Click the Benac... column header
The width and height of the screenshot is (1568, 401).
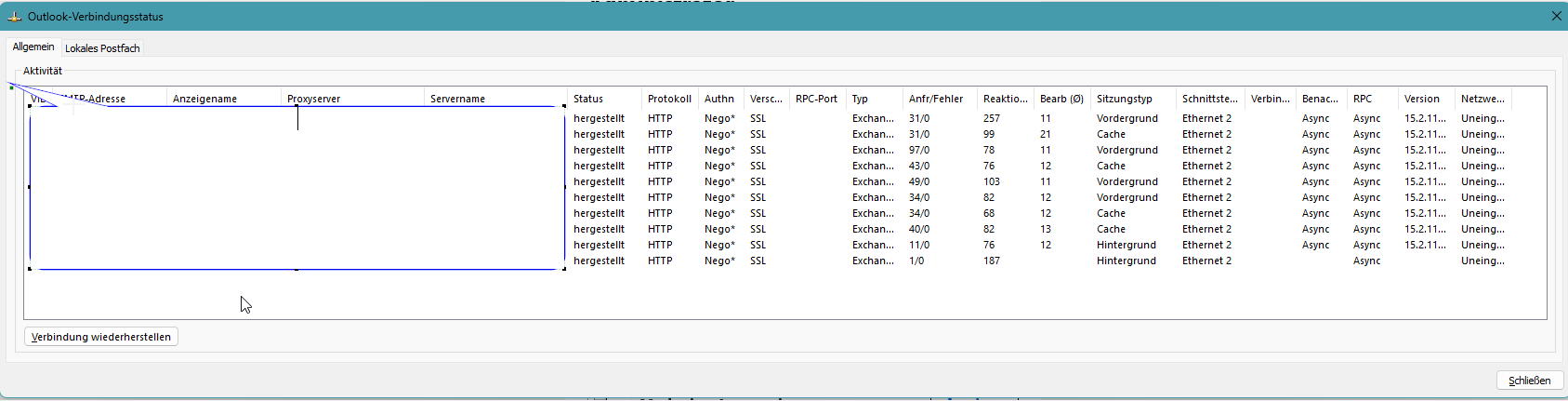coord(1322,99)
